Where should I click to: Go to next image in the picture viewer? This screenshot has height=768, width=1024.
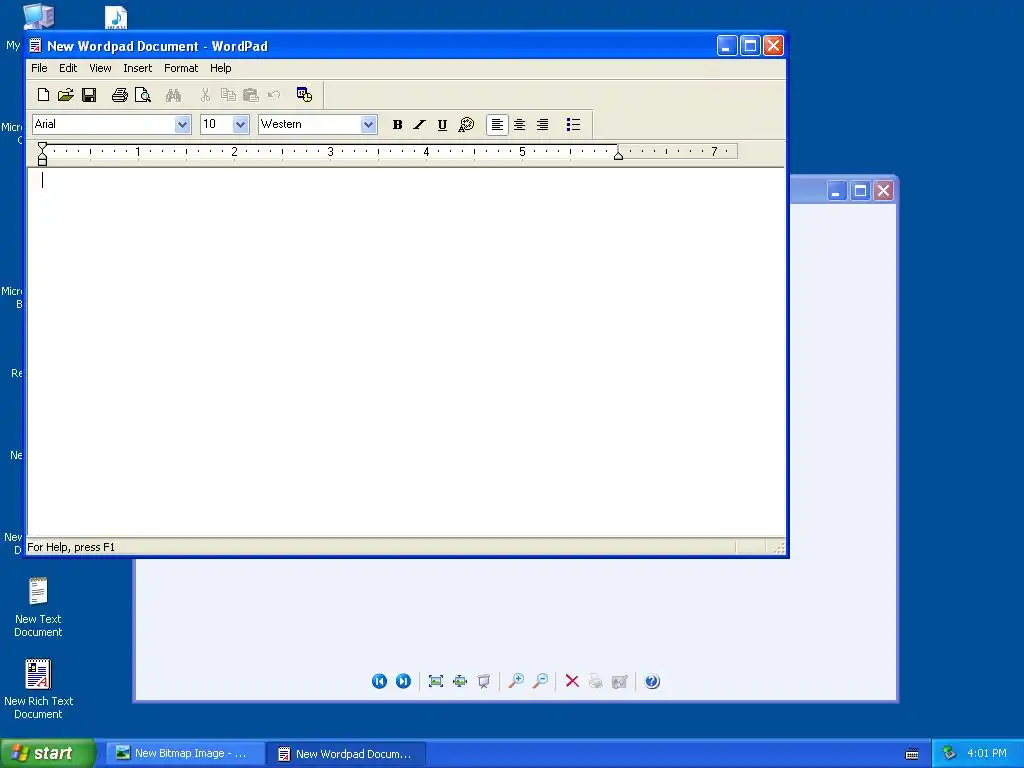point(404,681)
